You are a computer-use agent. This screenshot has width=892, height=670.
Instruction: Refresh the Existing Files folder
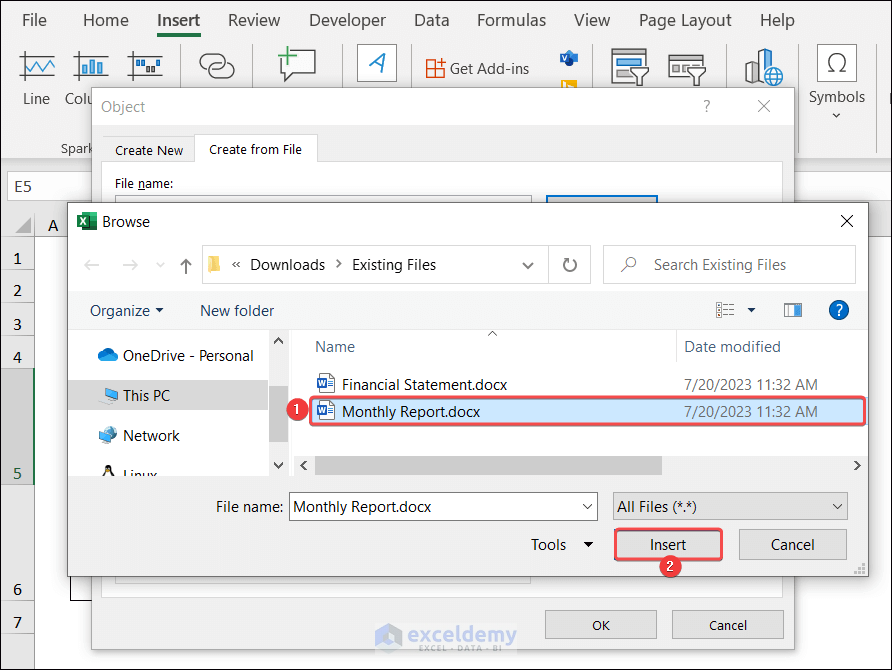569,265
